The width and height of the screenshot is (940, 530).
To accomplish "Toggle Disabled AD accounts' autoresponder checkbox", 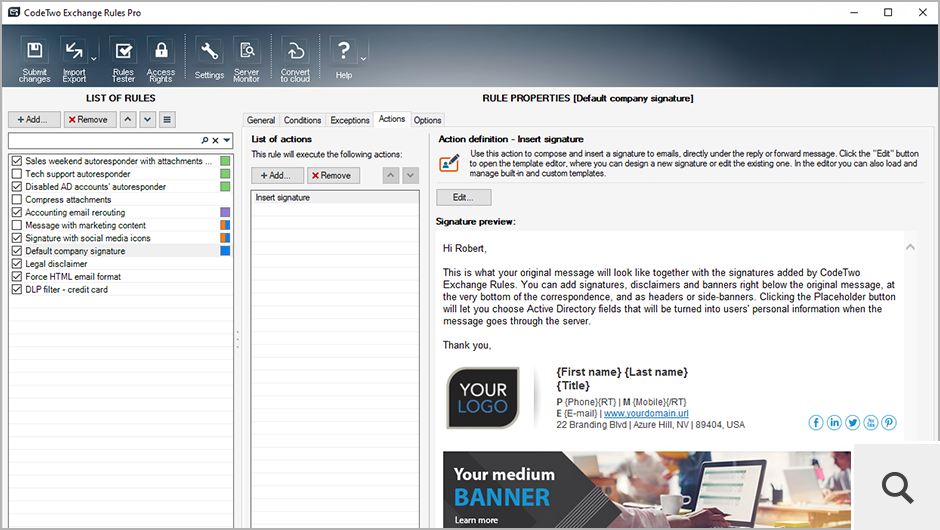I will (17, 186).
